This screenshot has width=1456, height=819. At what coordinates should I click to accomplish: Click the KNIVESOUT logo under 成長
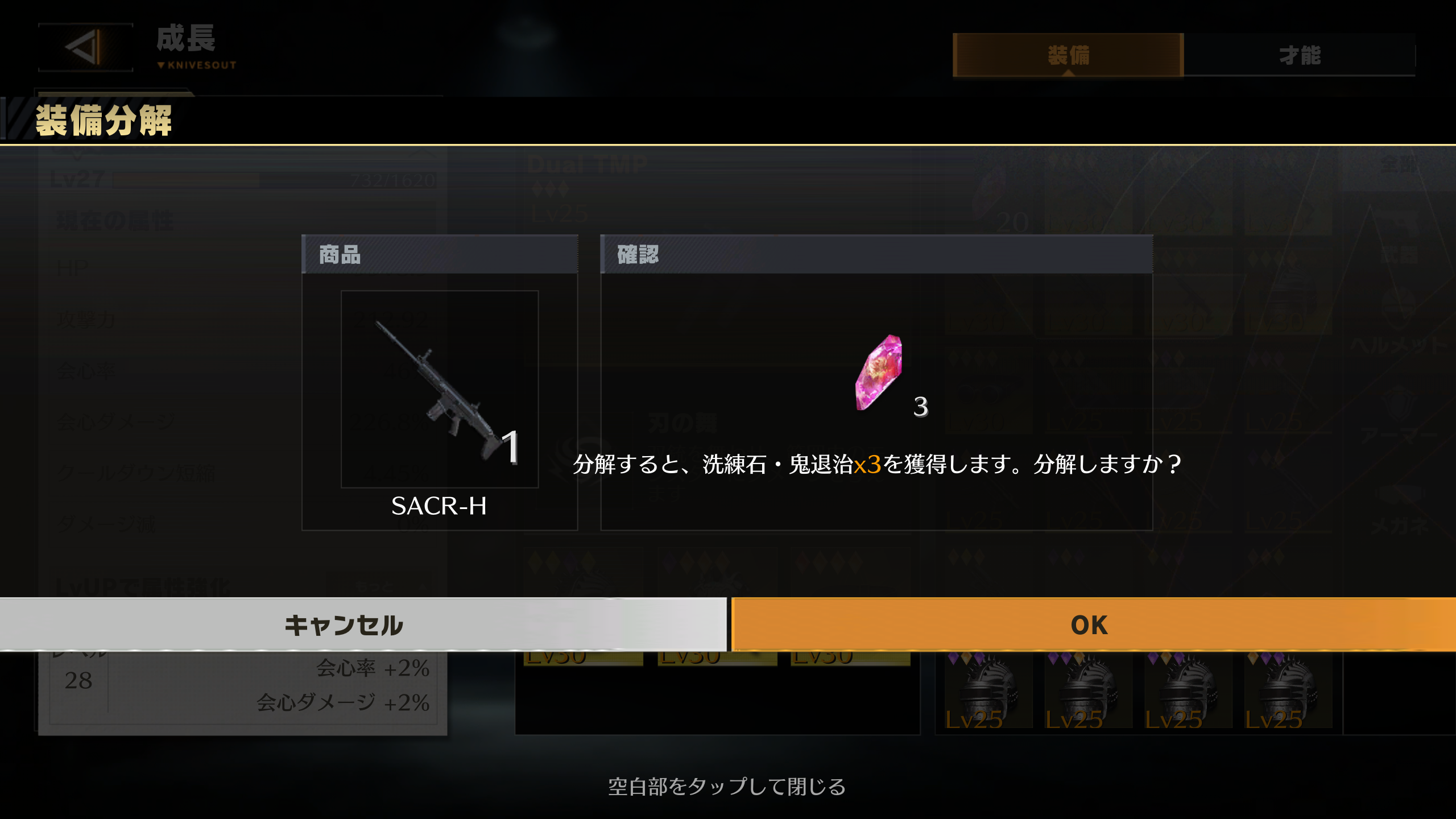(x=197, y=65)
